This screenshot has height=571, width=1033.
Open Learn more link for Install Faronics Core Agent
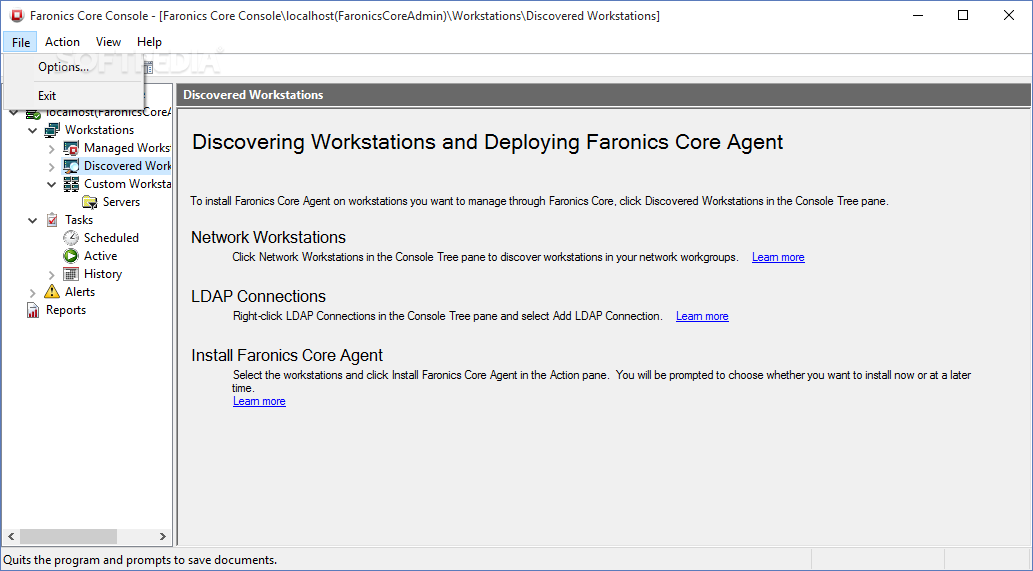(x=259, y=401)
